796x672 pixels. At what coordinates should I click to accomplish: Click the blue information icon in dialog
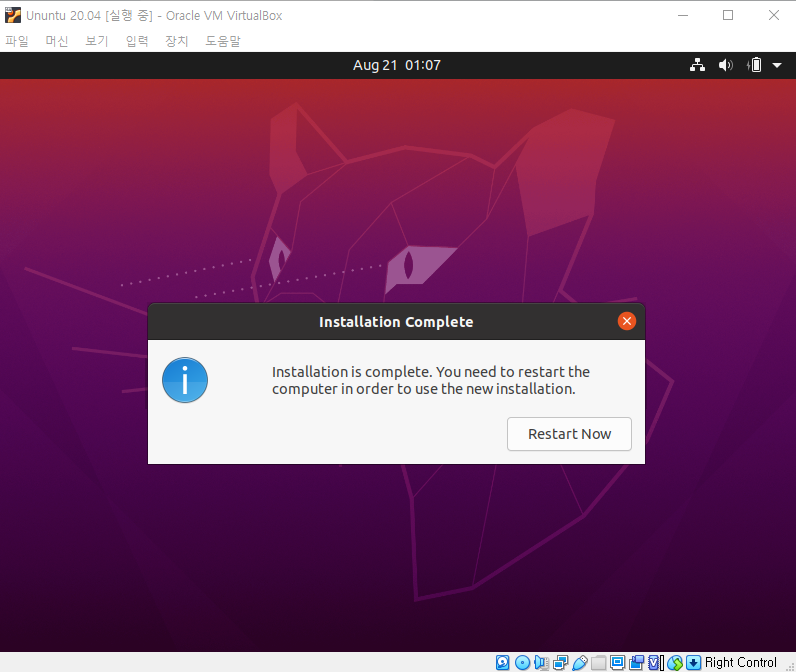pyautogui.click(x=185, y=380)
